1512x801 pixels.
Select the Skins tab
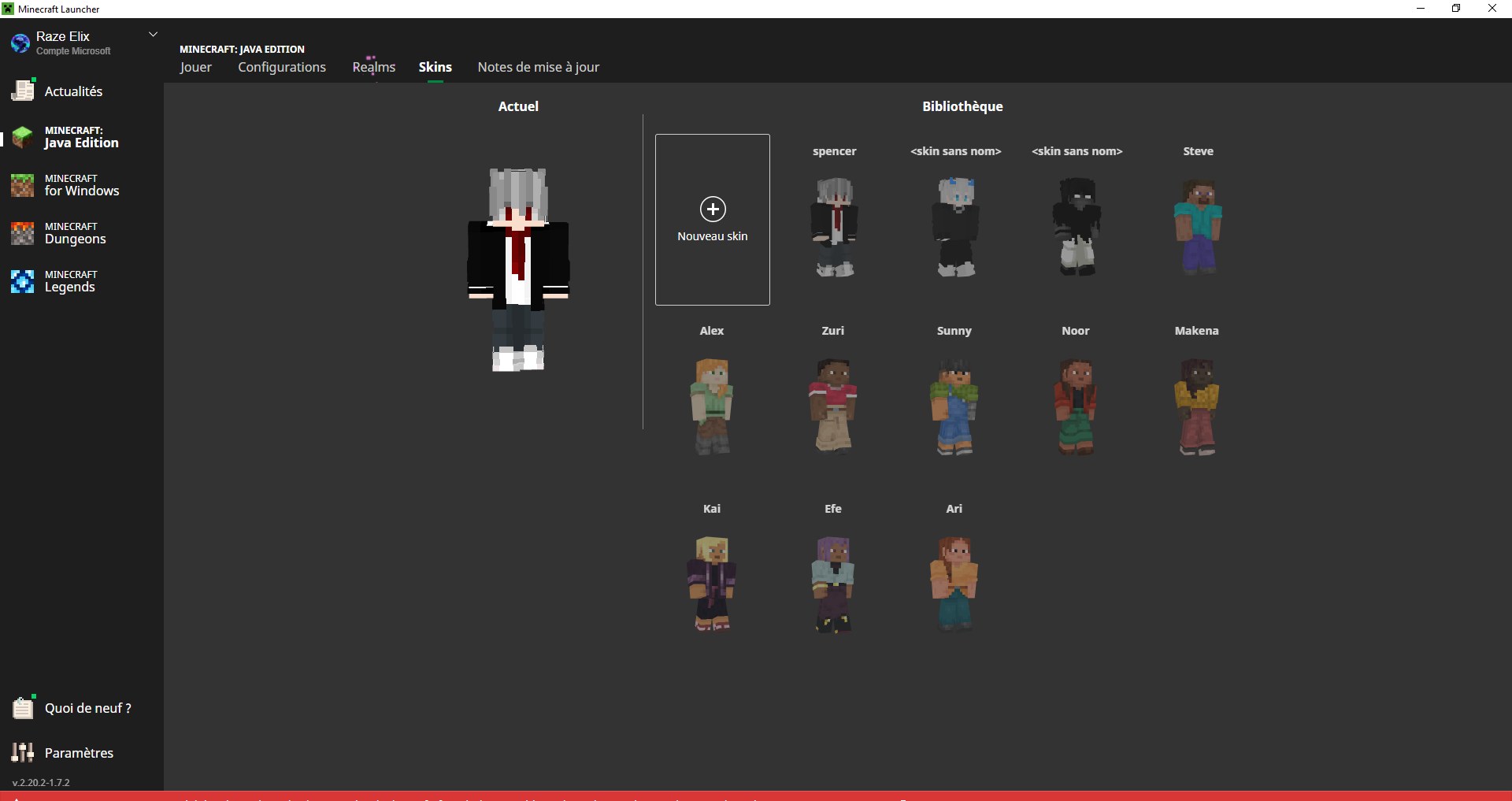pyautogui.click(x=435, y=67)
